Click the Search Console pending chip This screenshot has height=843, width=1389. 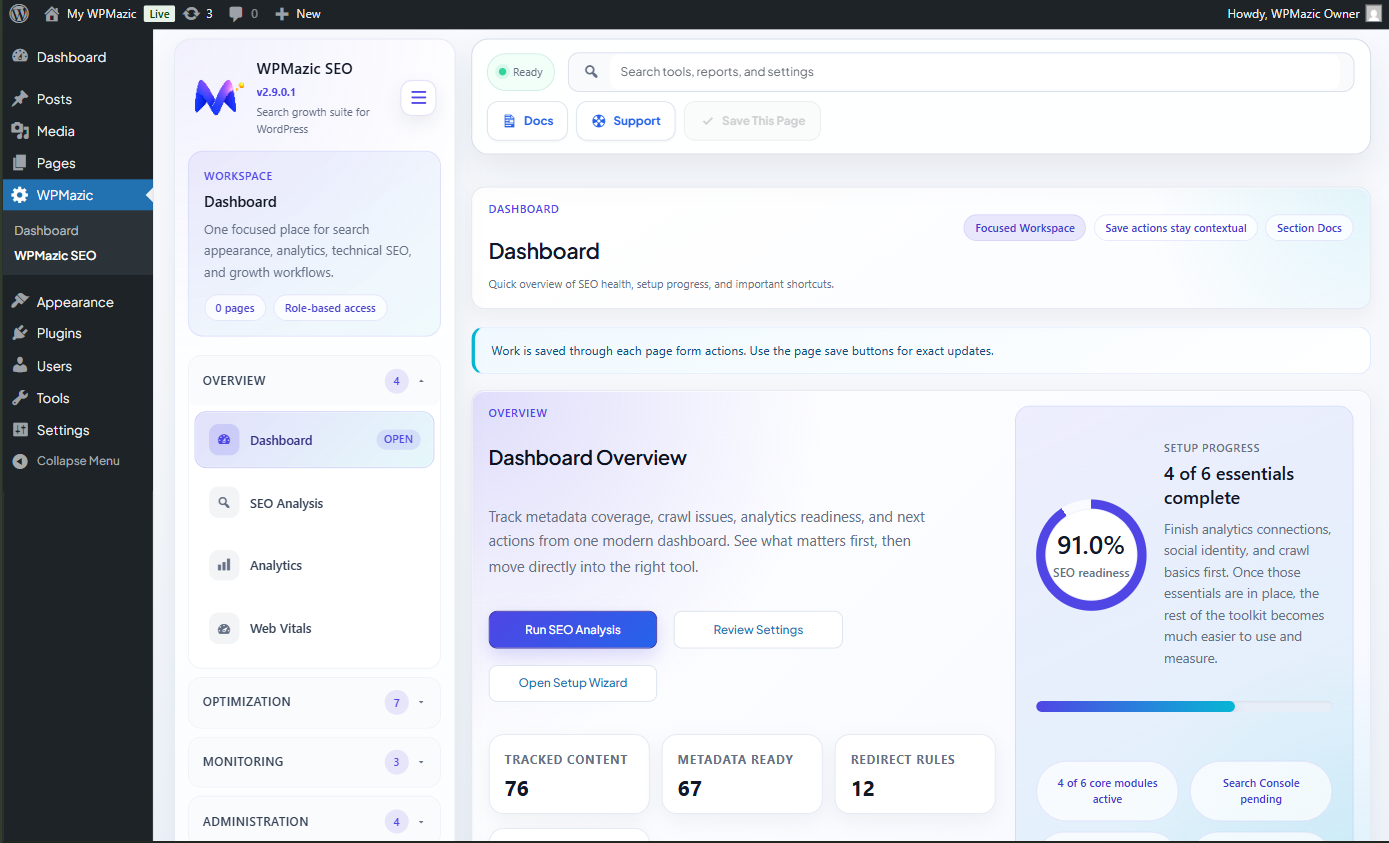coord(1261,791)
